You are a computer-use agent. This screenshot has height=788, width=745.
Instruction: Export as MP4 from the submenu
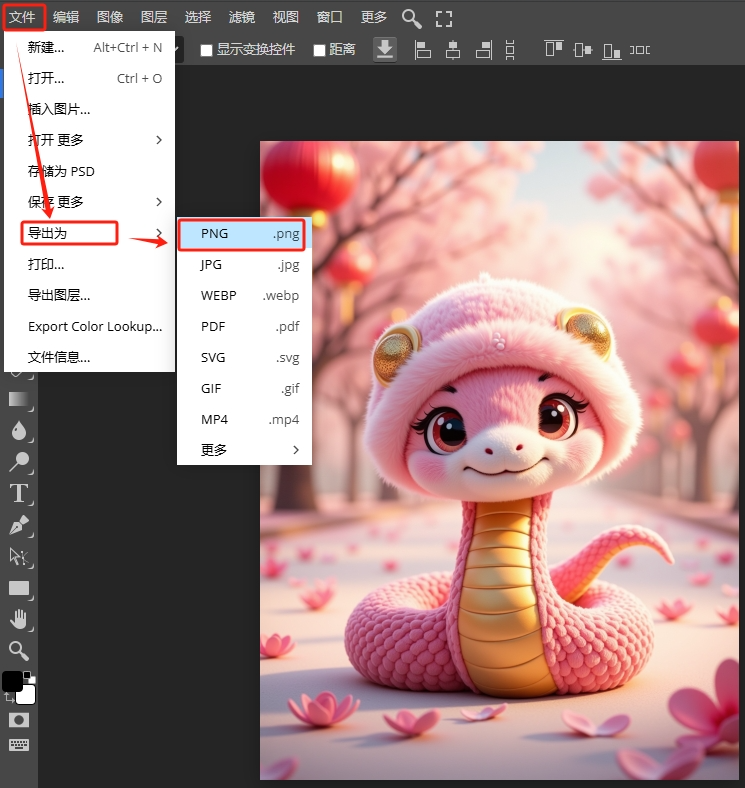(x=244, y=419)
